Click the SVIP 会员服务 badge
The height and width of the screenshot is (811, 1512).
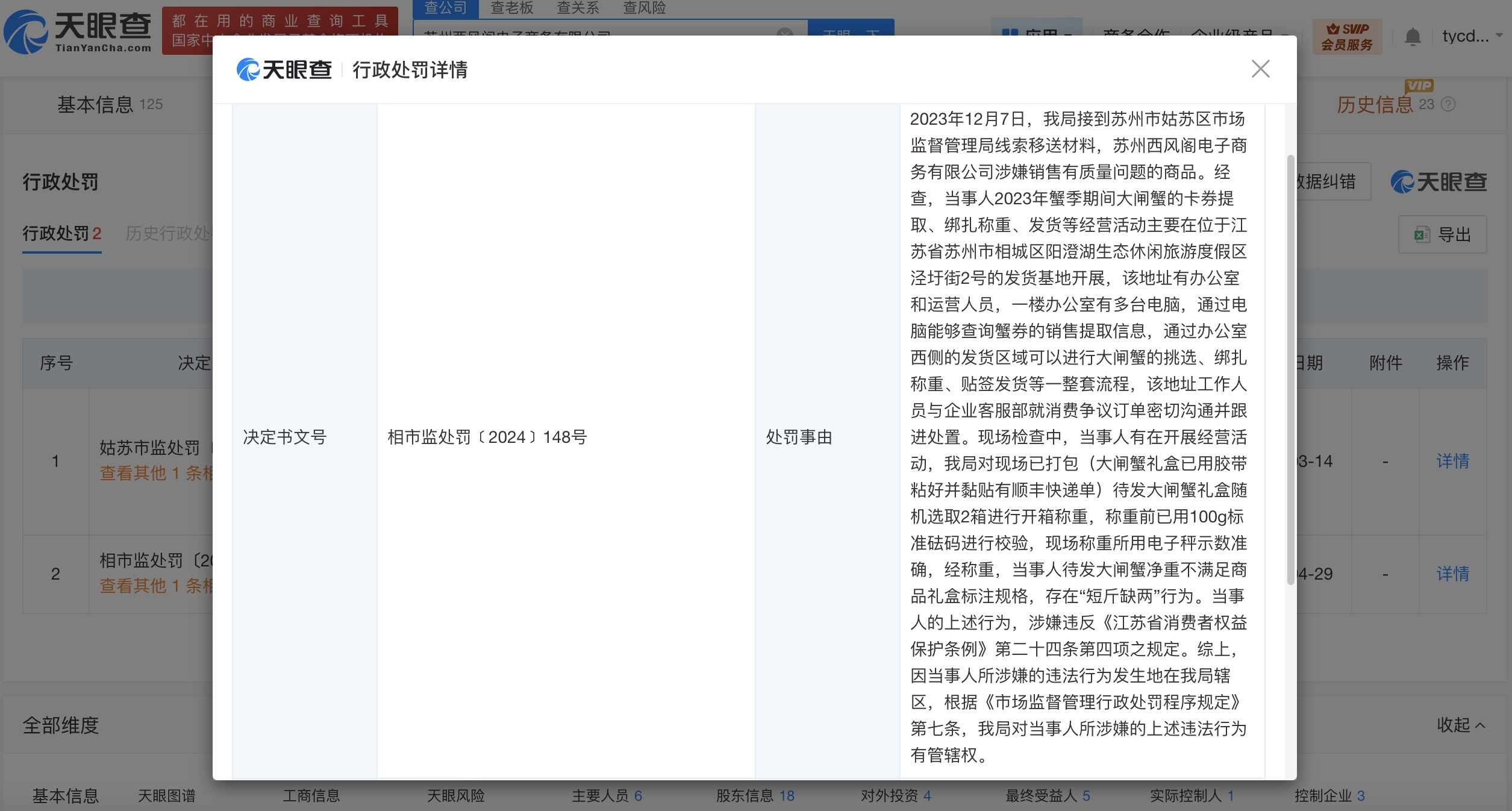pos(1348,36)
